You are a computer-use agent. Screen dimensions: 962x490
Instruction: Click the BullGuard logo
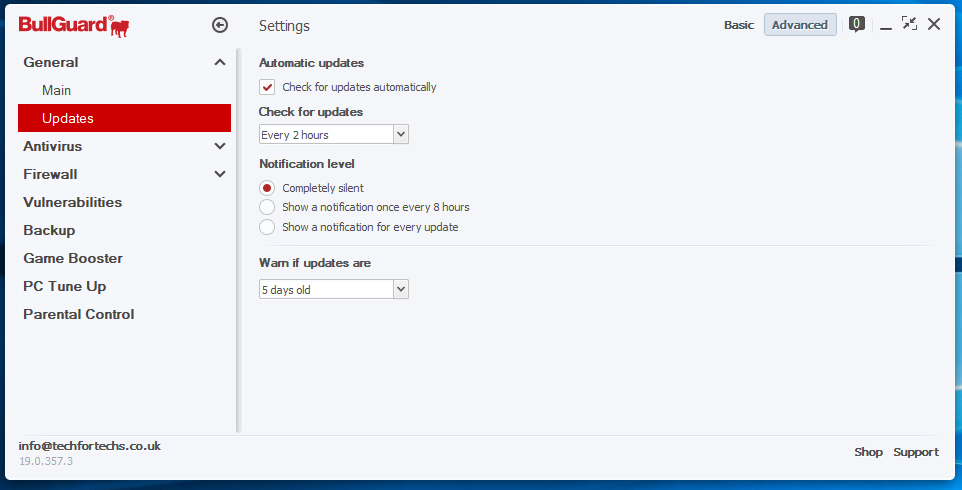tap(74, 26)
